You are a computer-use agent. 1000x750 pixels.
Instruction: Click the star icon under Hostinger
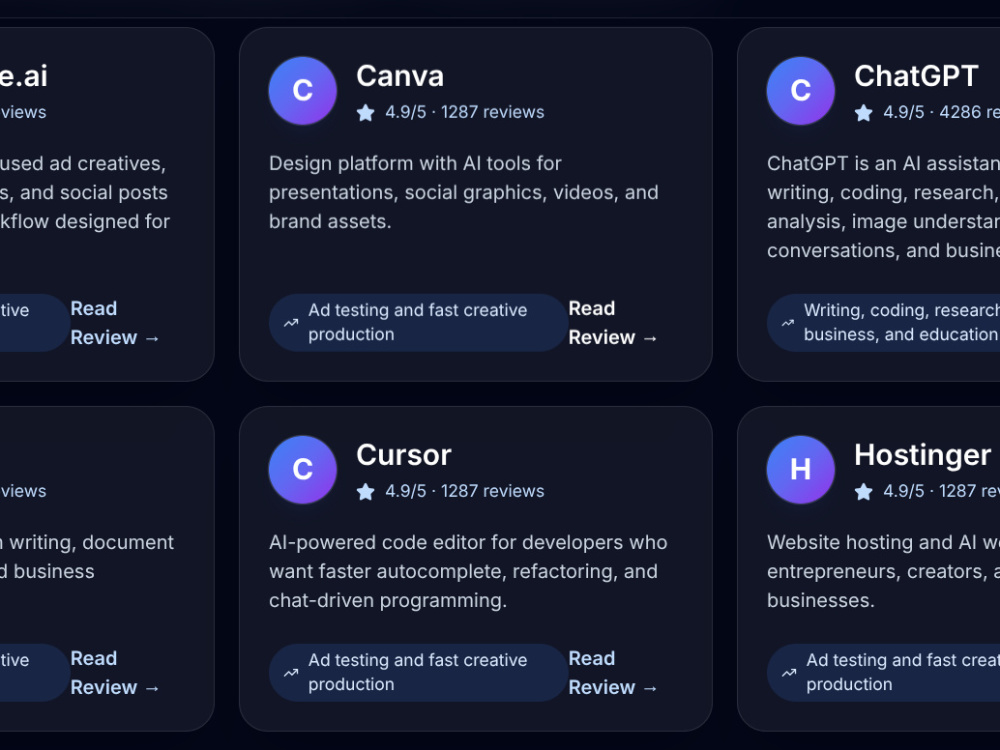(x=864, y=492)
